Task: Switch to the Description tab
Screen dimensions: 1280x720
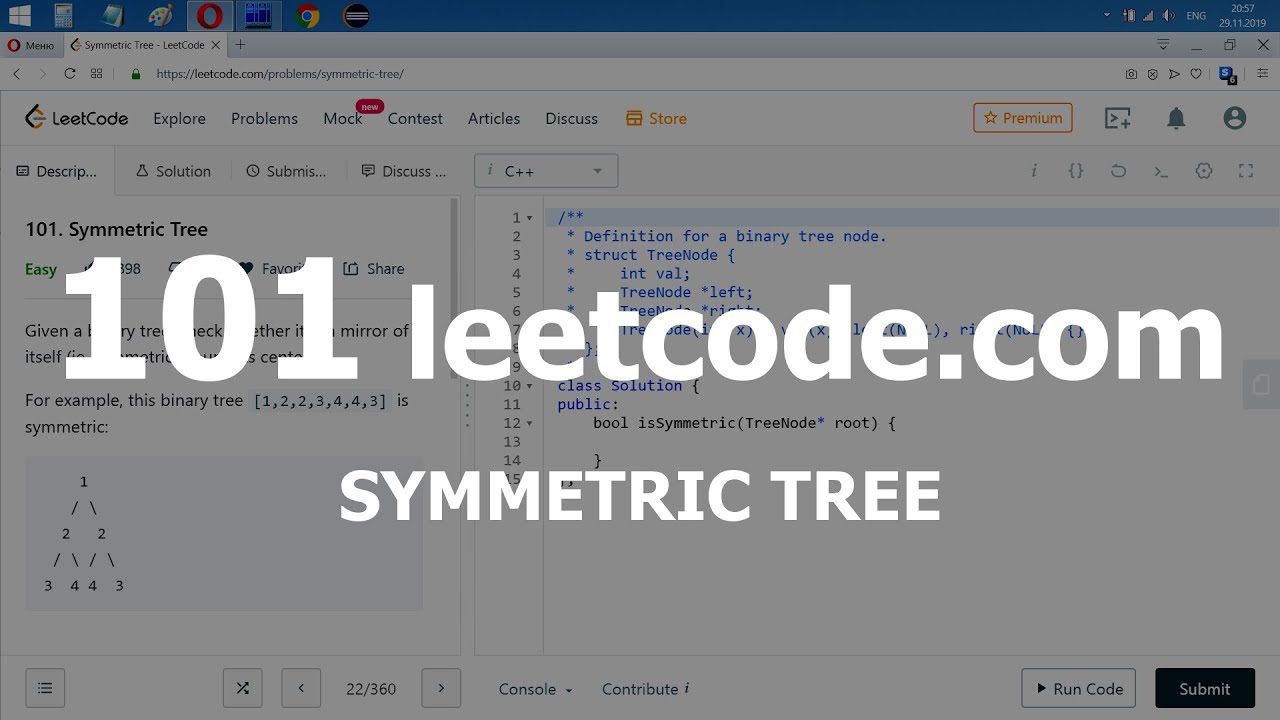Action: click(x=57, y=171)
